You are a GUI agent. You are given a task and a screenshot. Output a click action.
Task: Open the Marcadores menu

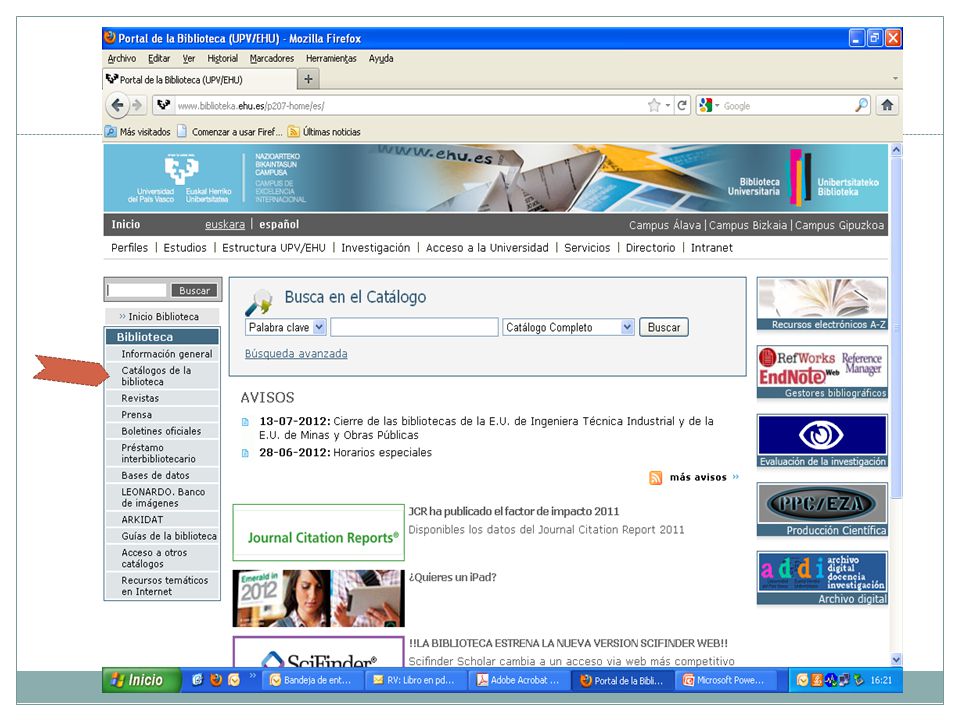click(272, 58)
